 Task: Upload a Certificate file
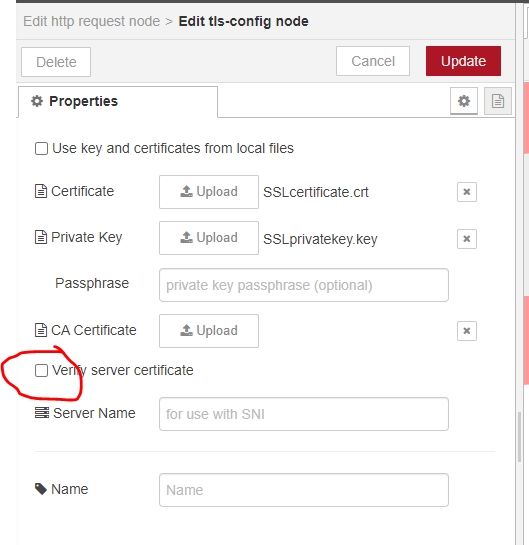tap(209, 192)
